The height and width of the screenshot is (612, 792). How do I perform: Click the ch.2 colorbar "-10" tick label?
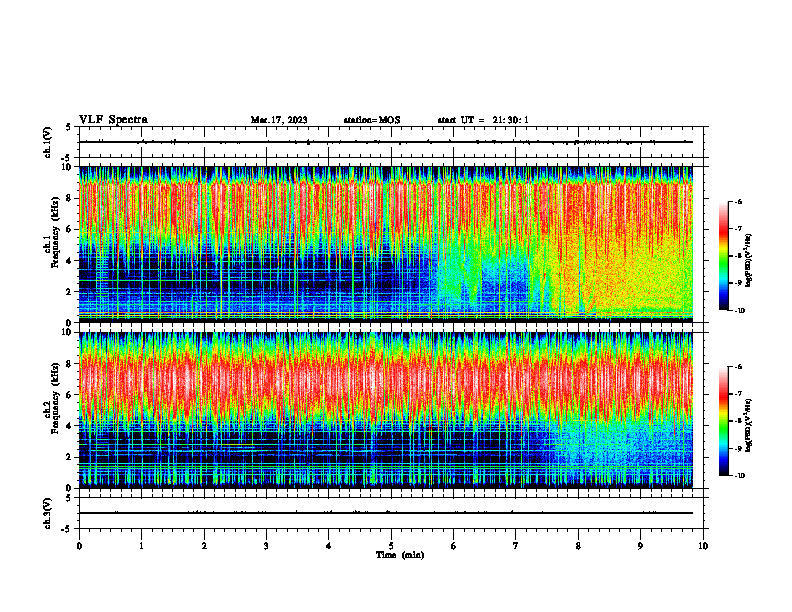739,476
